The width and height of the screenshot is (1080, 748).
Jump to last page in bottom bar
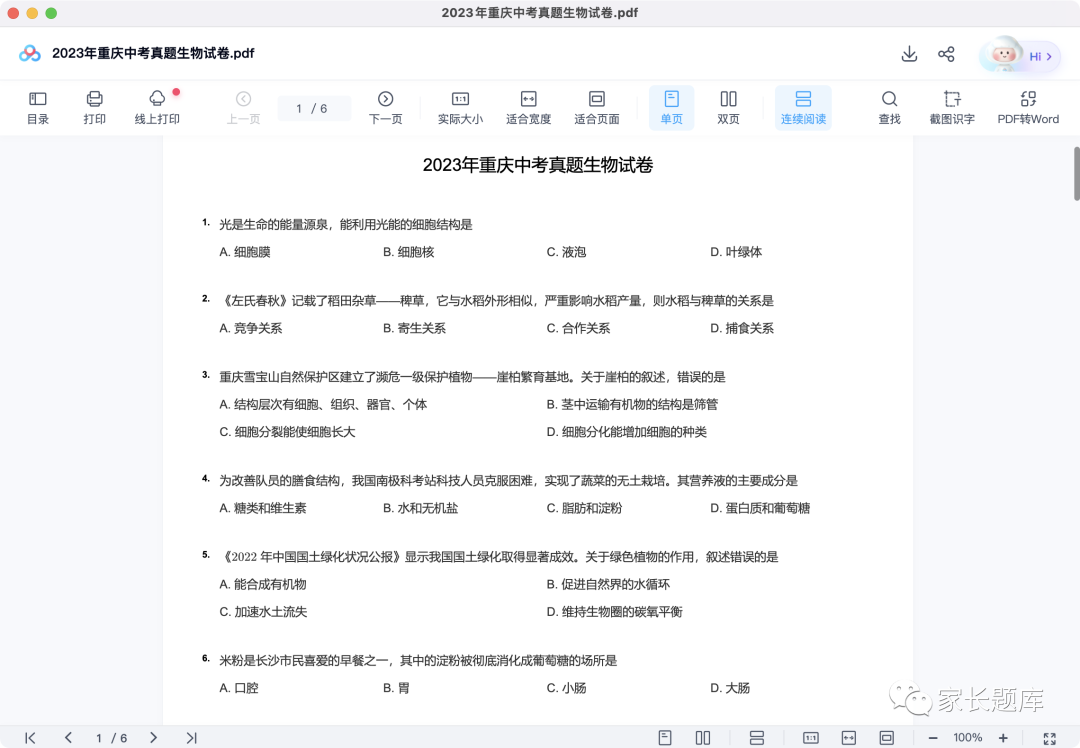click(x=191, y=738)
